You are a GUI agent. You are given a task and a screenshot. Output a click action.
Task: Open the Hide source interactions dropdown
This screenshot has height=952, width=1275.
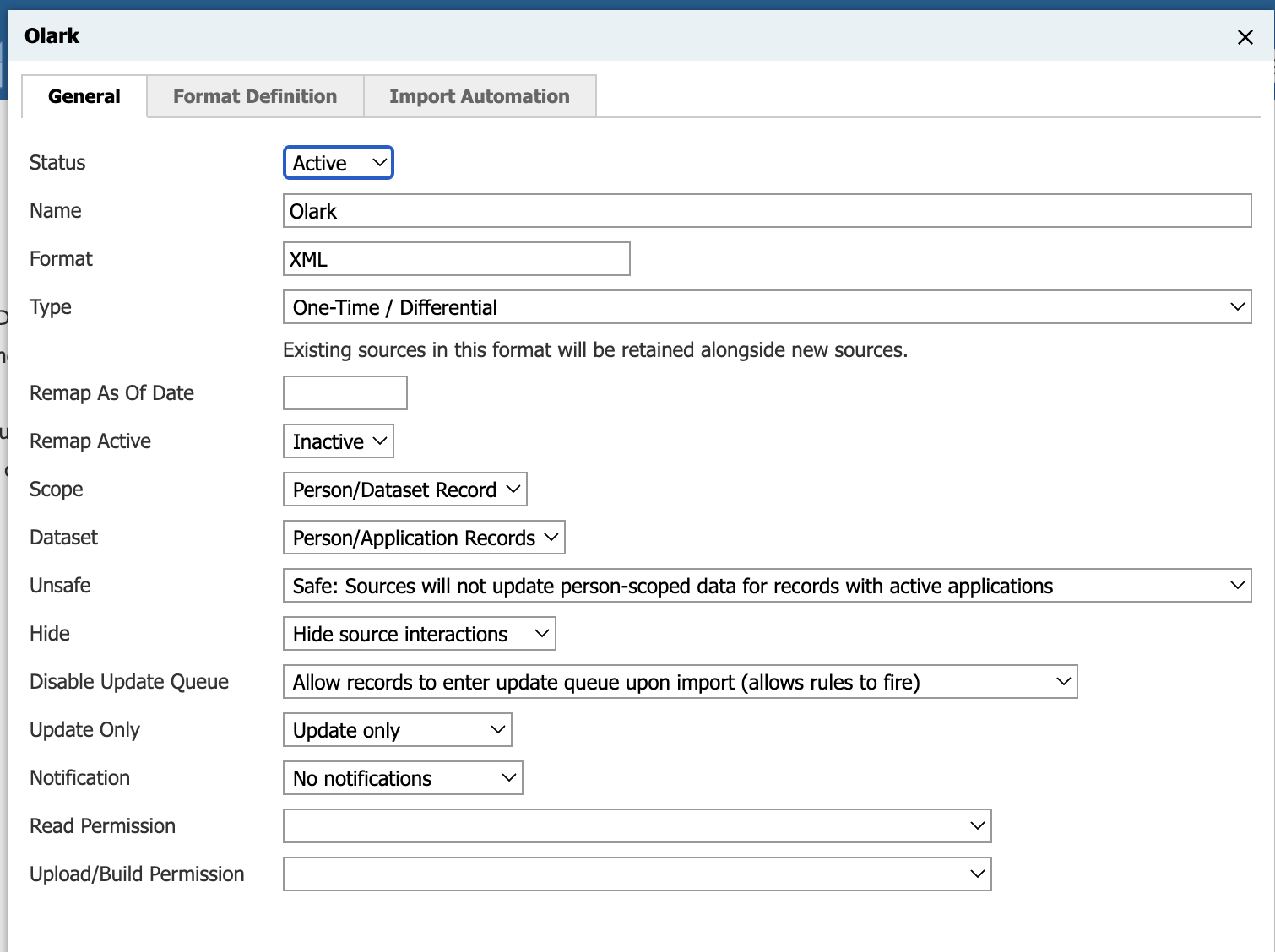(x=418, y=634)
